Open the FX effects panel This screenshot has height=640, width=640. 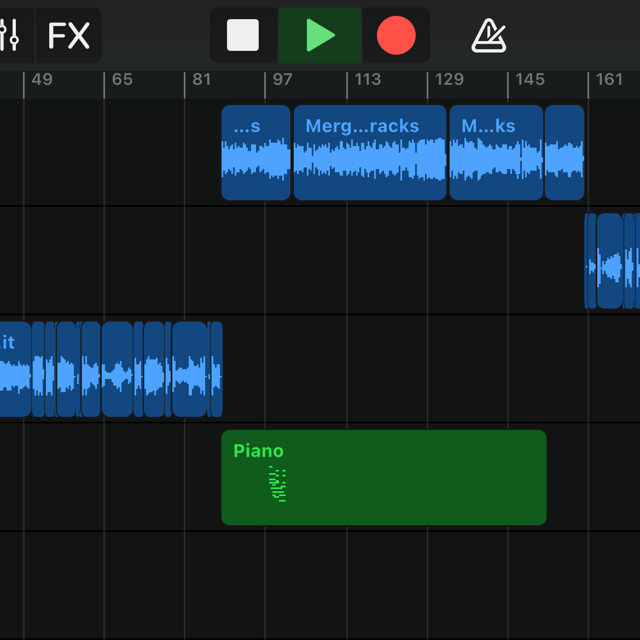(x=69, y=35)
